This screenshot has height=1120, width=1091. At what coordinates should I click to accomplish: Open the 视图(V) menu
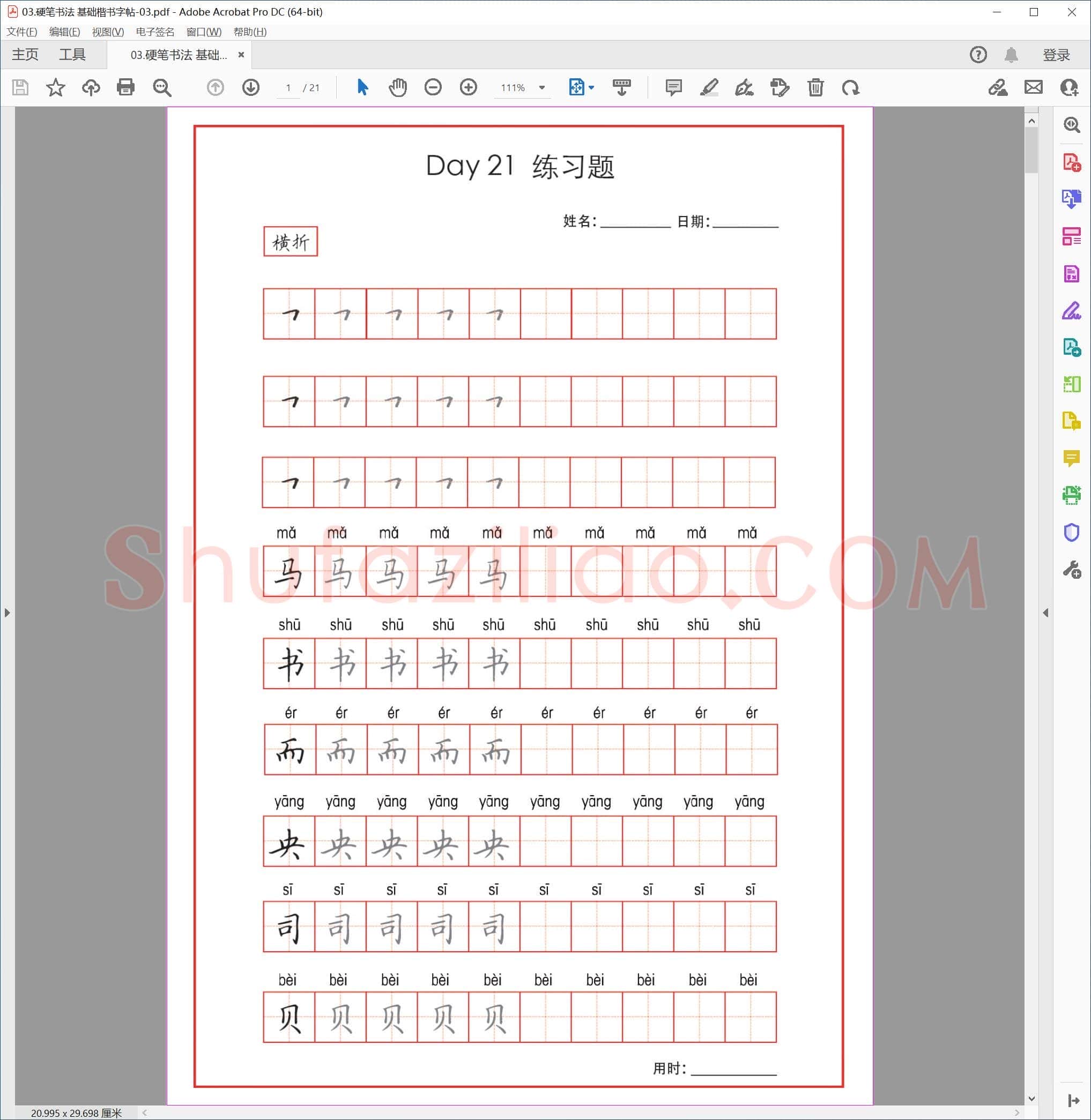click(108, 32)
